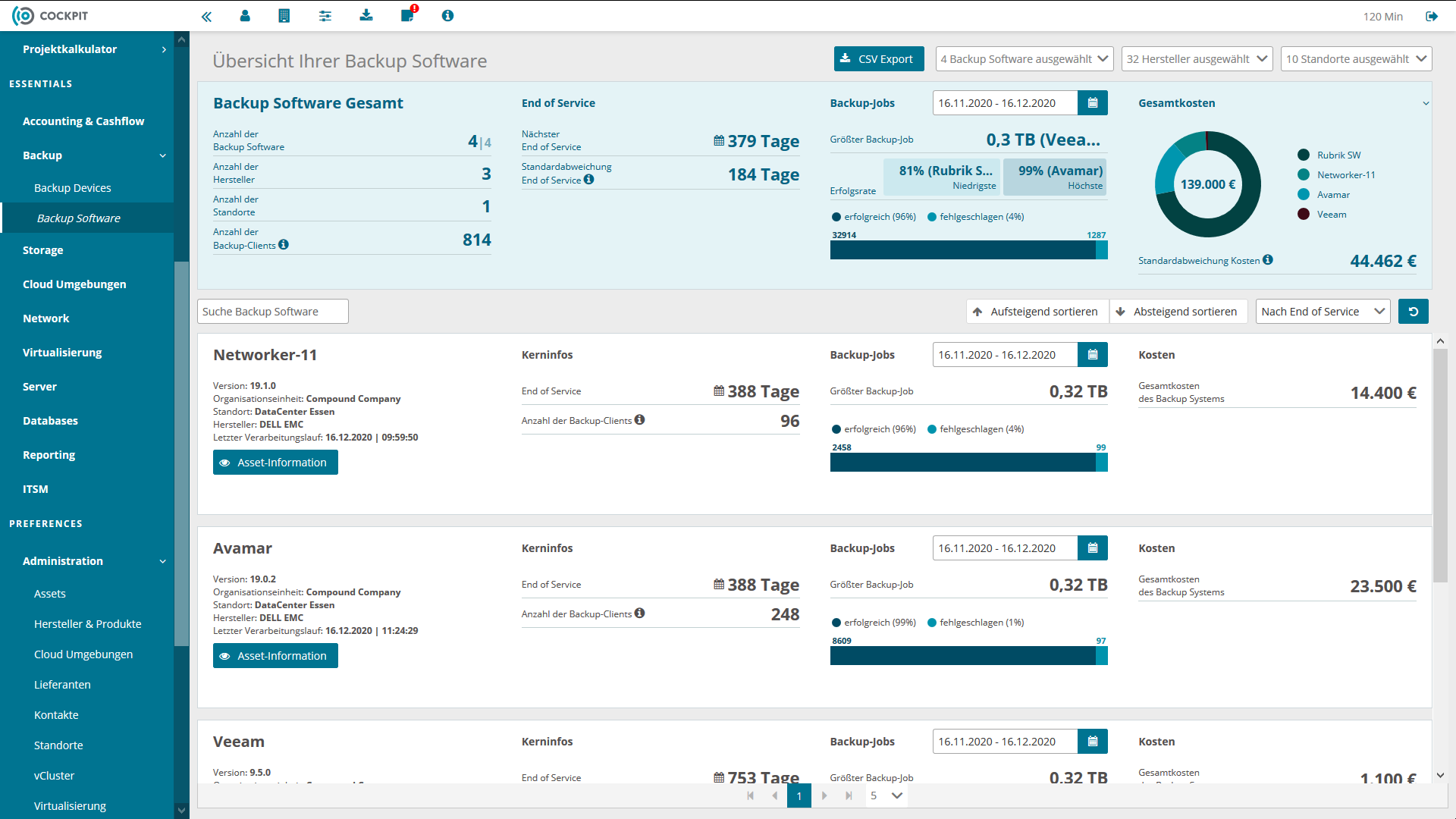Click info icon for Networker-11 Backup-Clients

pos(640,420)
